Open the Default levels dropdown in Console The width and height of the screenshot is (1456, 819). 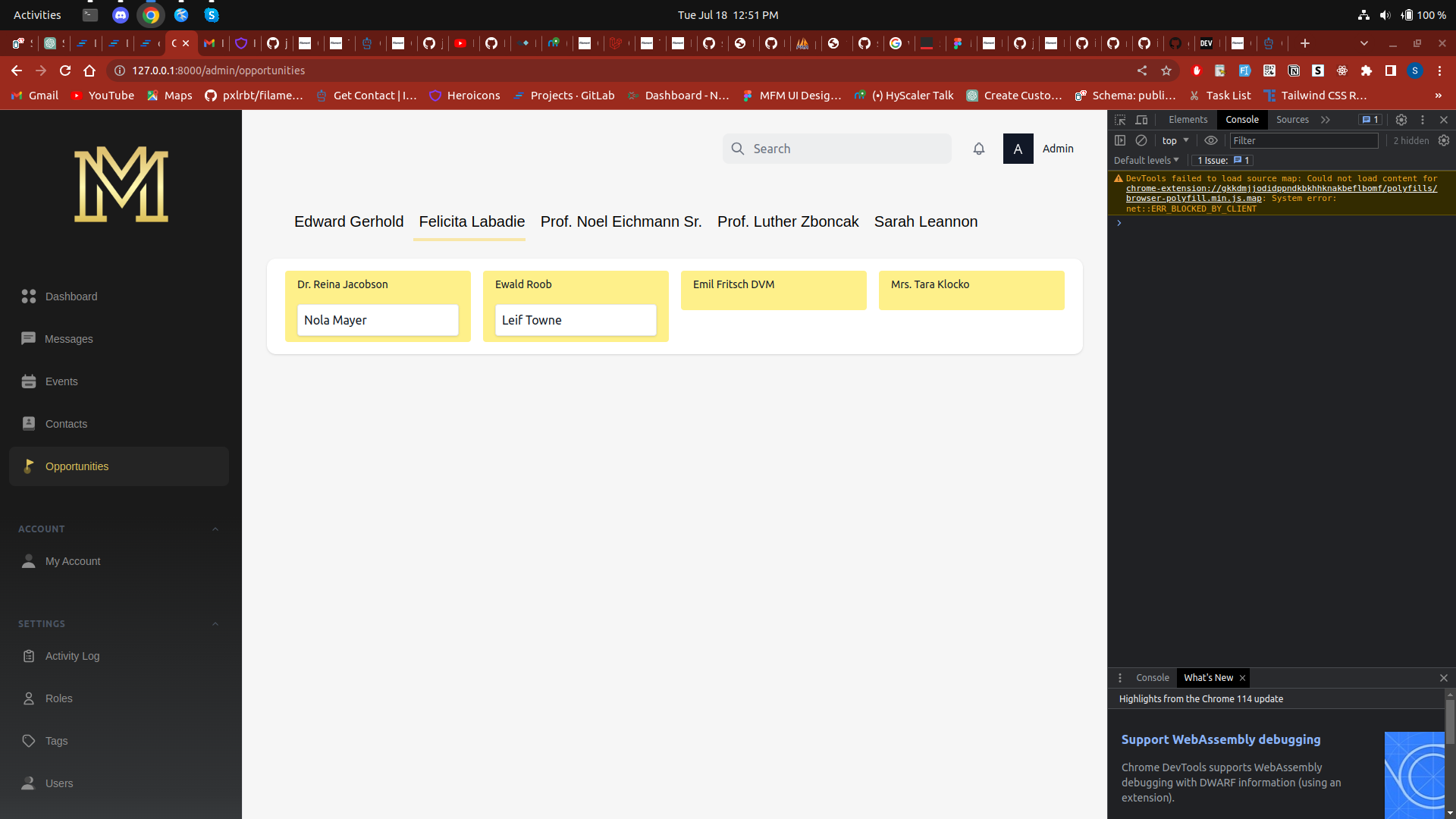tap(1145, 160)
